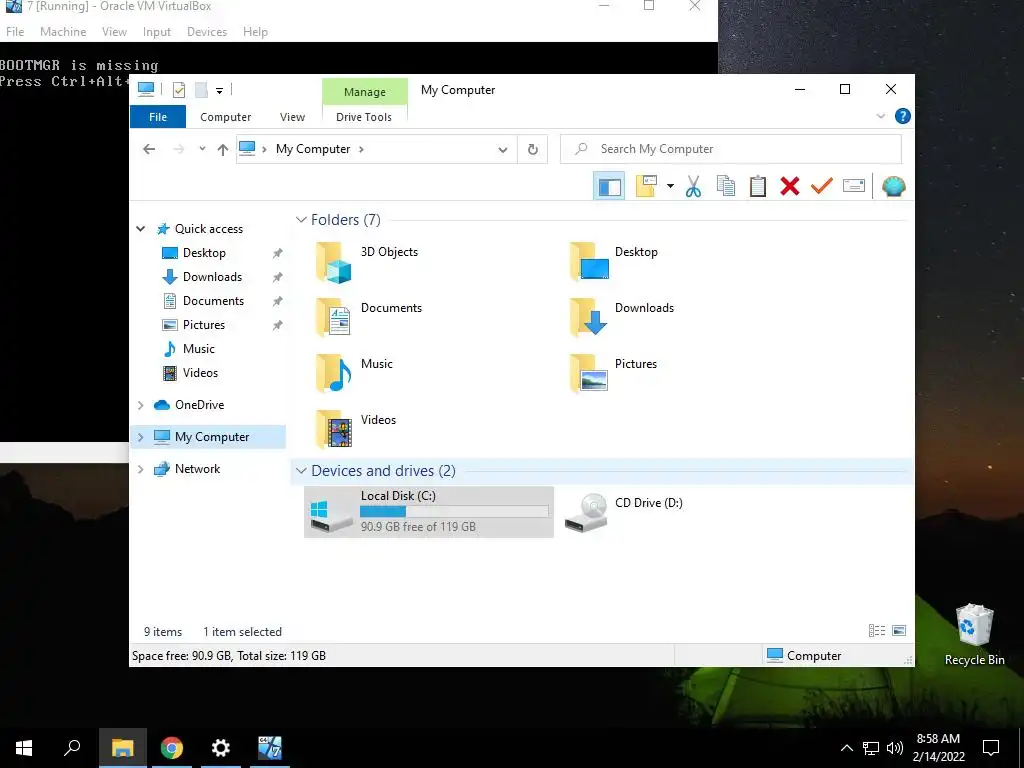Unpin Desktop using its pin icon
The height and width of the screenshot is (768, 1024).
click(278, 253)
